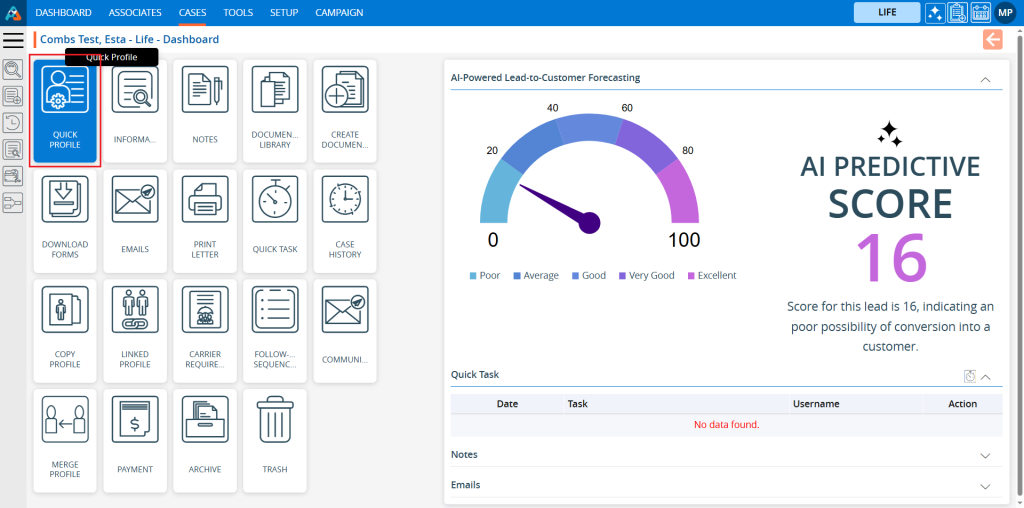Screen dimensions: 1024x508
Task: Open the Print Letter tile
Action: point(205,221)
